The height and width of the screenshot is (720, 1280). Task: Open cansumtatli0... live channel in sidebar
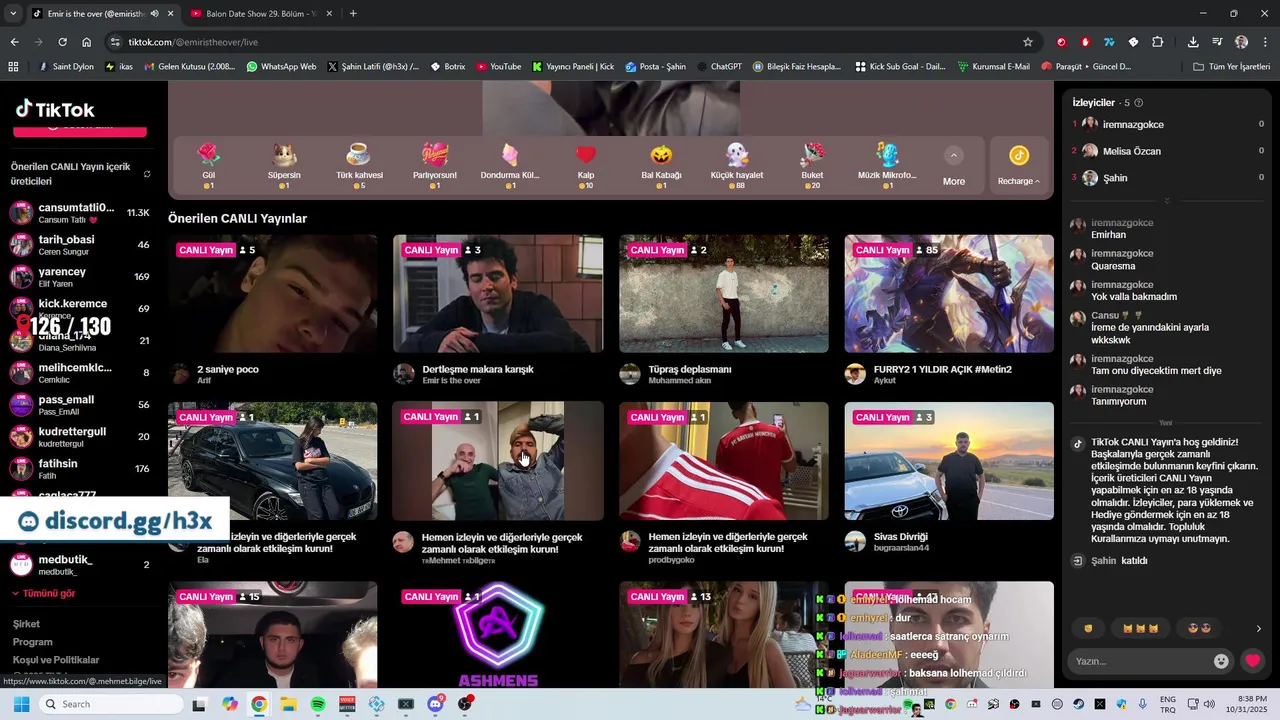pos(80,213)
